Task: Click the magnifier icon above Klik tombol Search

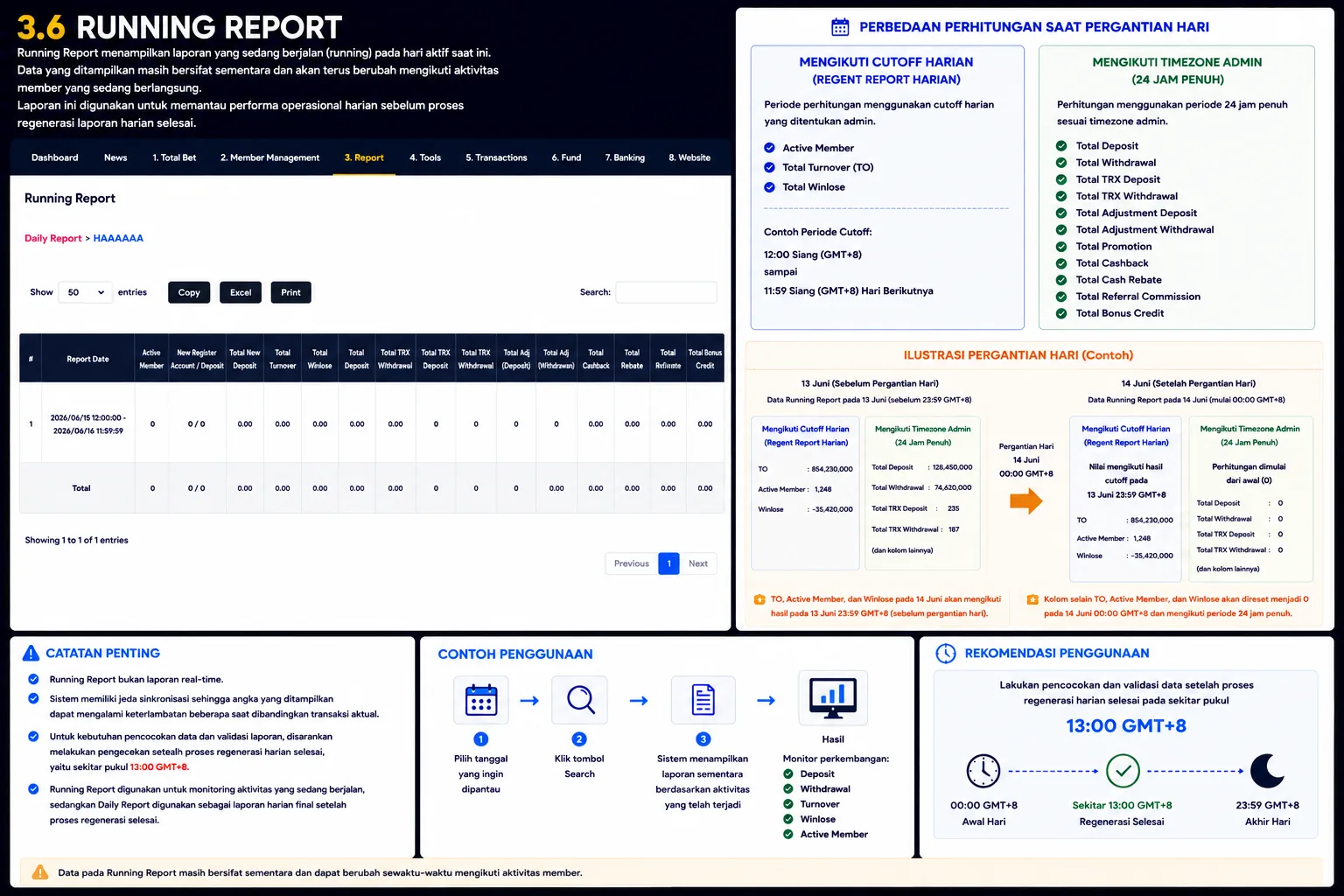Action: [x=580, y=700]
